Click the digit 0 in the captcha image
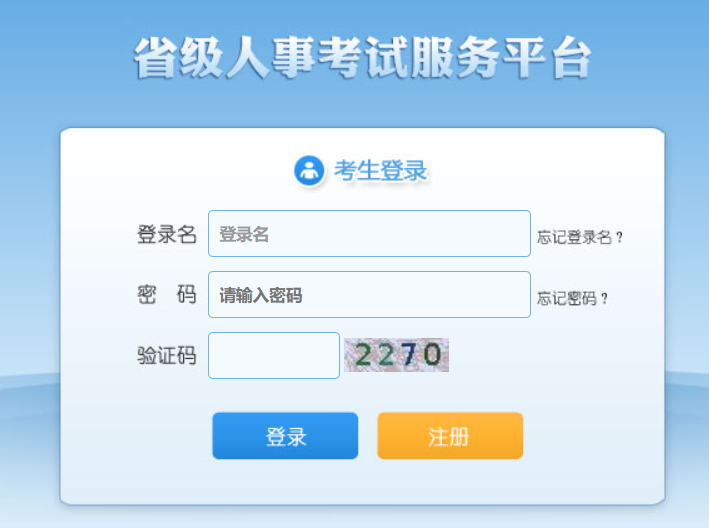The image size is (709, 528). [432, 354]
